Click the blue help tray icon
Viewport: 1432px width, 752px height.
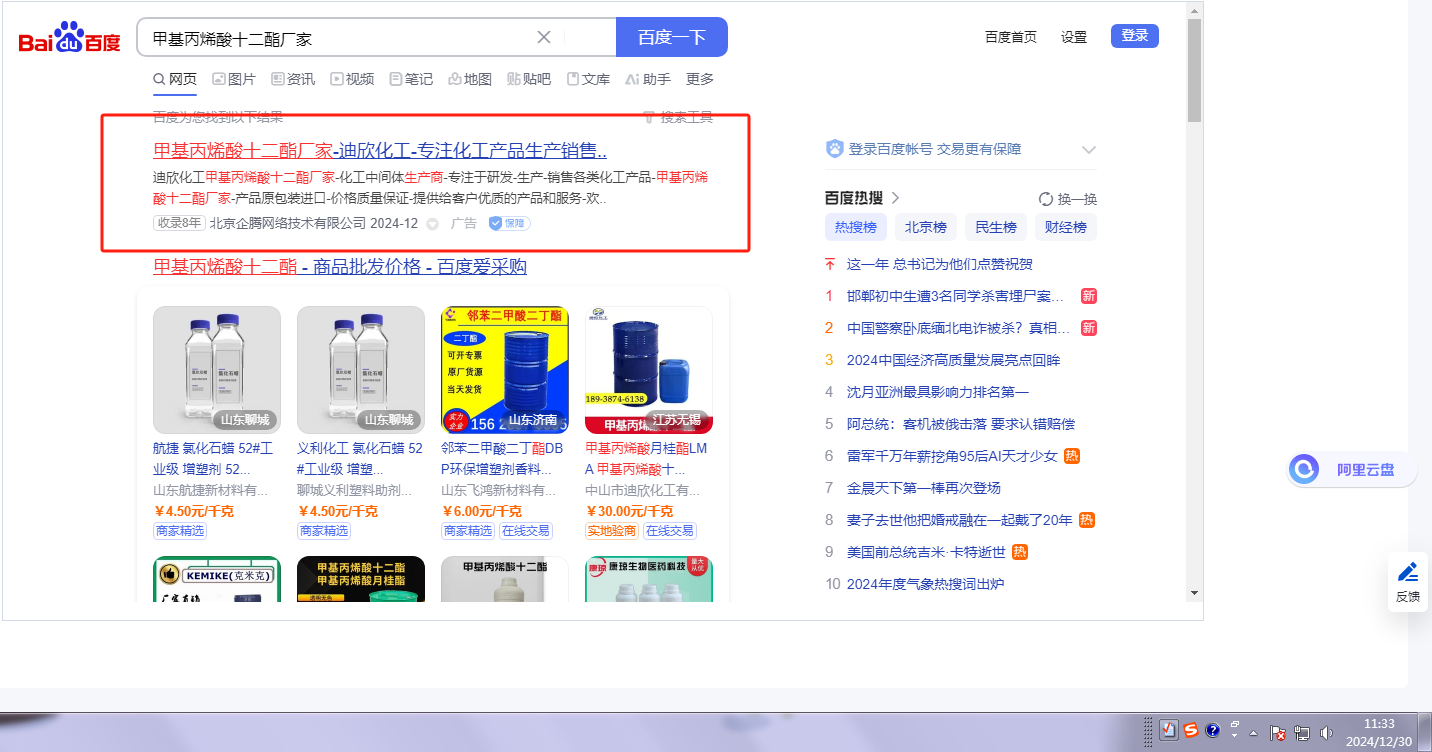(x=1213, y=731)
